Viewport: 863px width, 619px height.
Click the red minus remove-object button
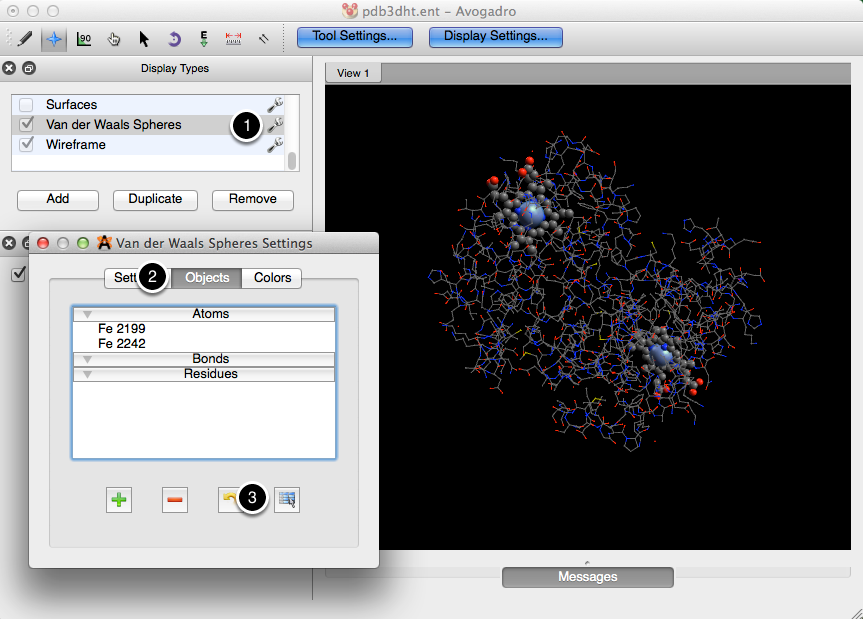click(175, 500)
